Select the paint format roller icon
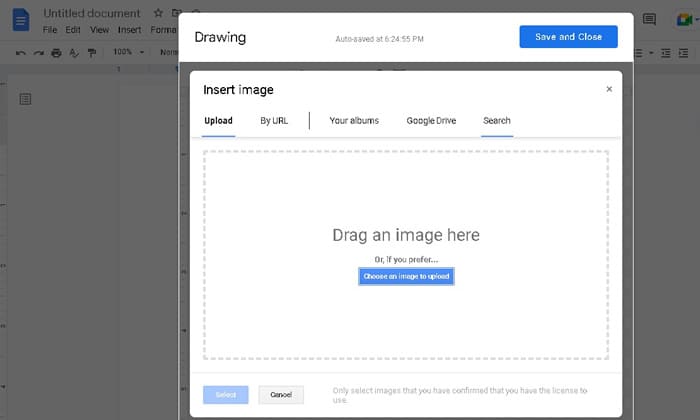Image resolution: width=700 pixels, height=420 pixels. [x=91, y=52]
